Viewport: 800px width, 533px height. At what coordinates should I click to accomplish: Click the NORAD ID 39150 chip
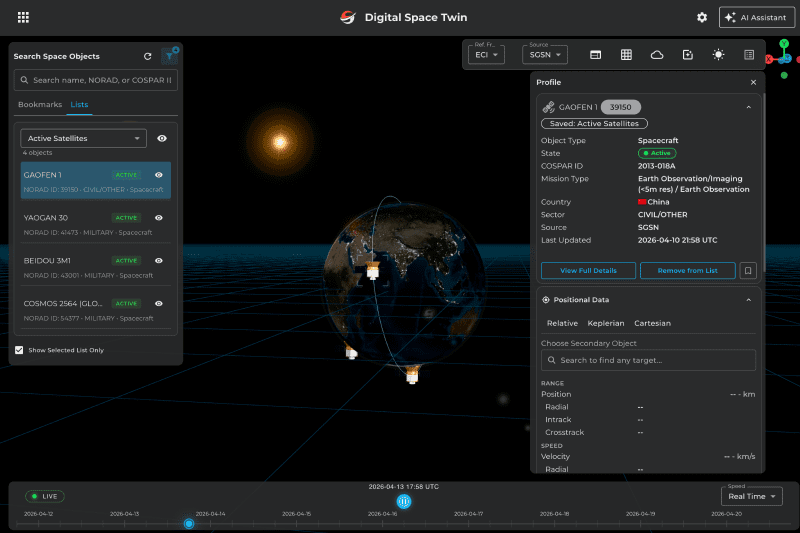(620, 107)
